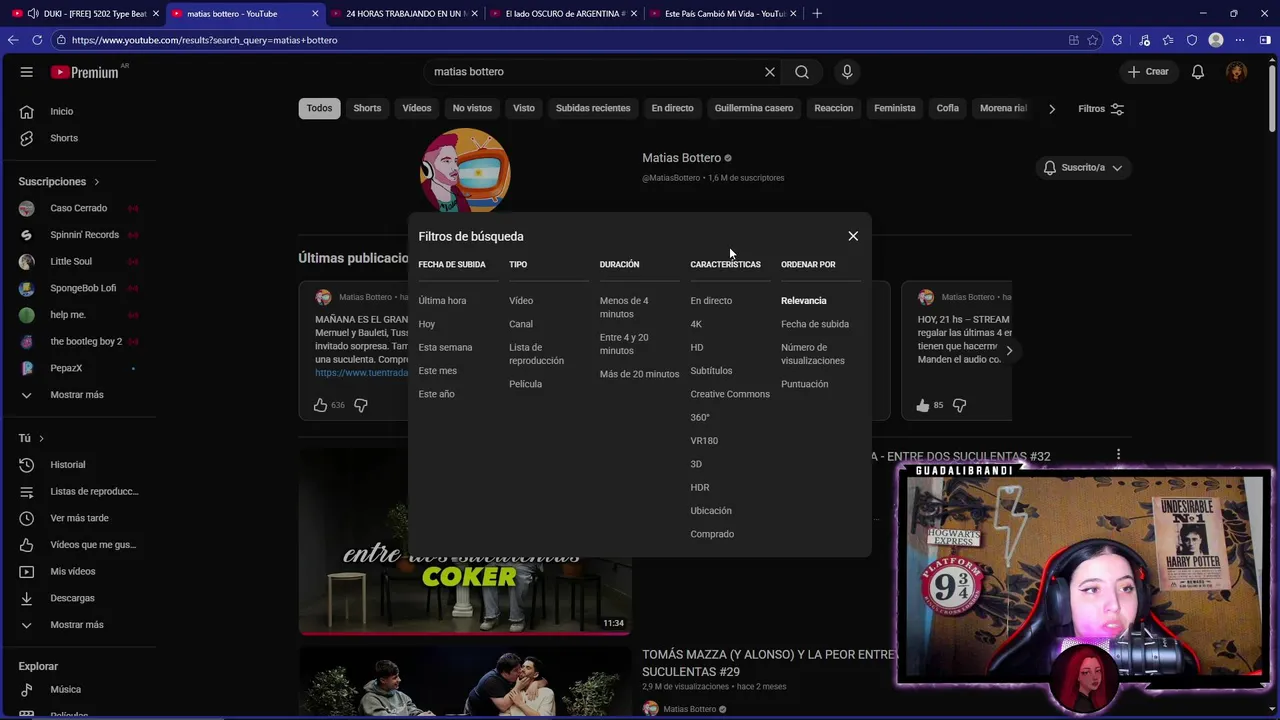Select the En directo chip

[x=672, y=108]
